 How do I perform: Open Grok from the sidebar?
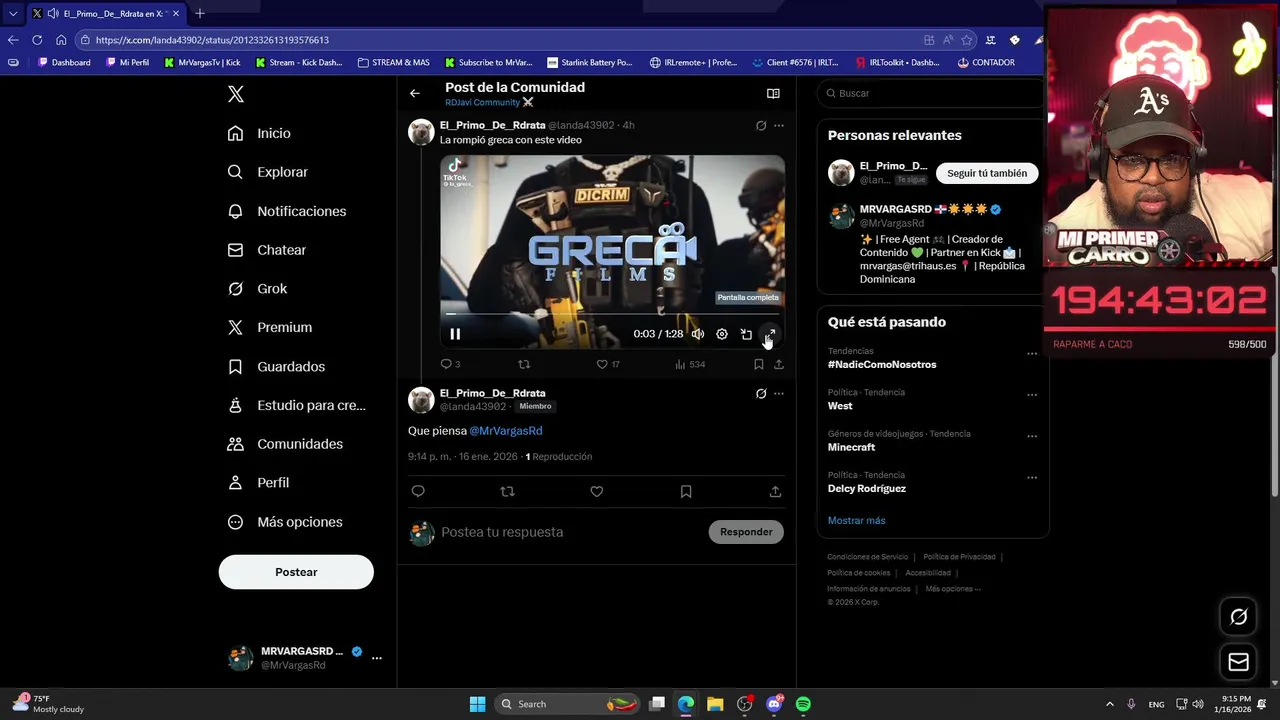[258, 289]
